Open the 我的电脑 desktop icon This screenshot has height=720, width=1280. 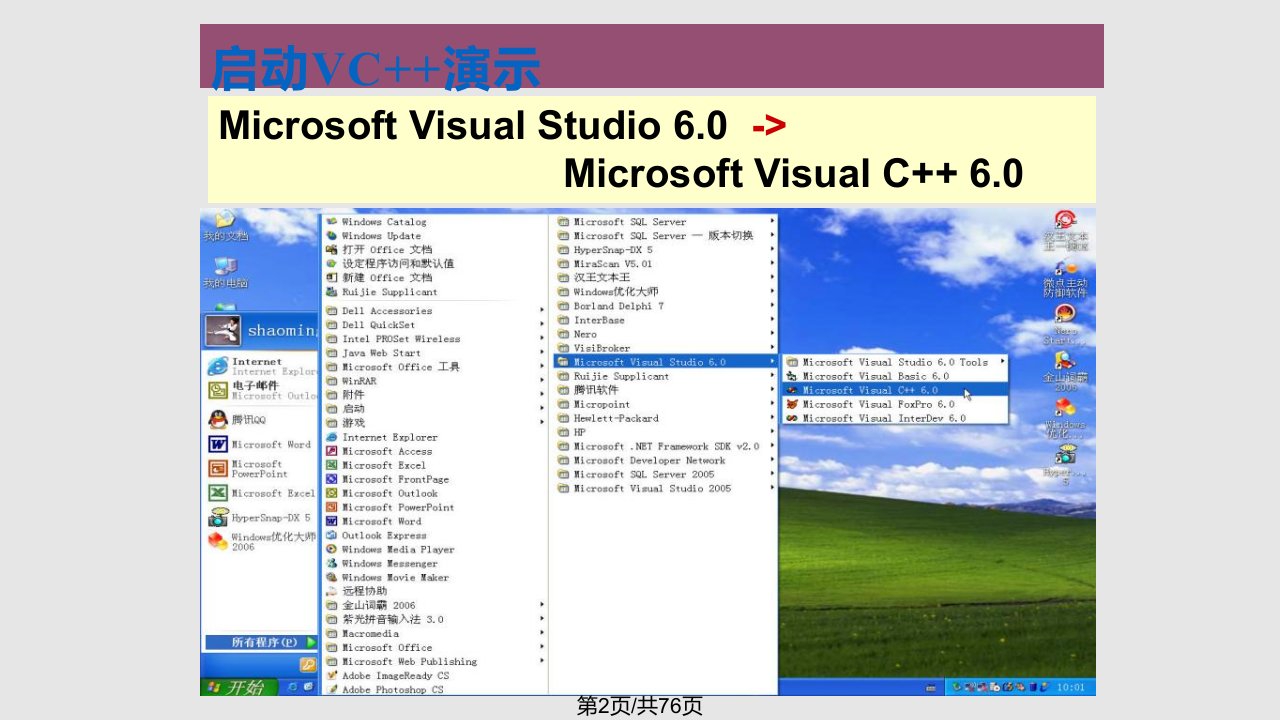225,266
